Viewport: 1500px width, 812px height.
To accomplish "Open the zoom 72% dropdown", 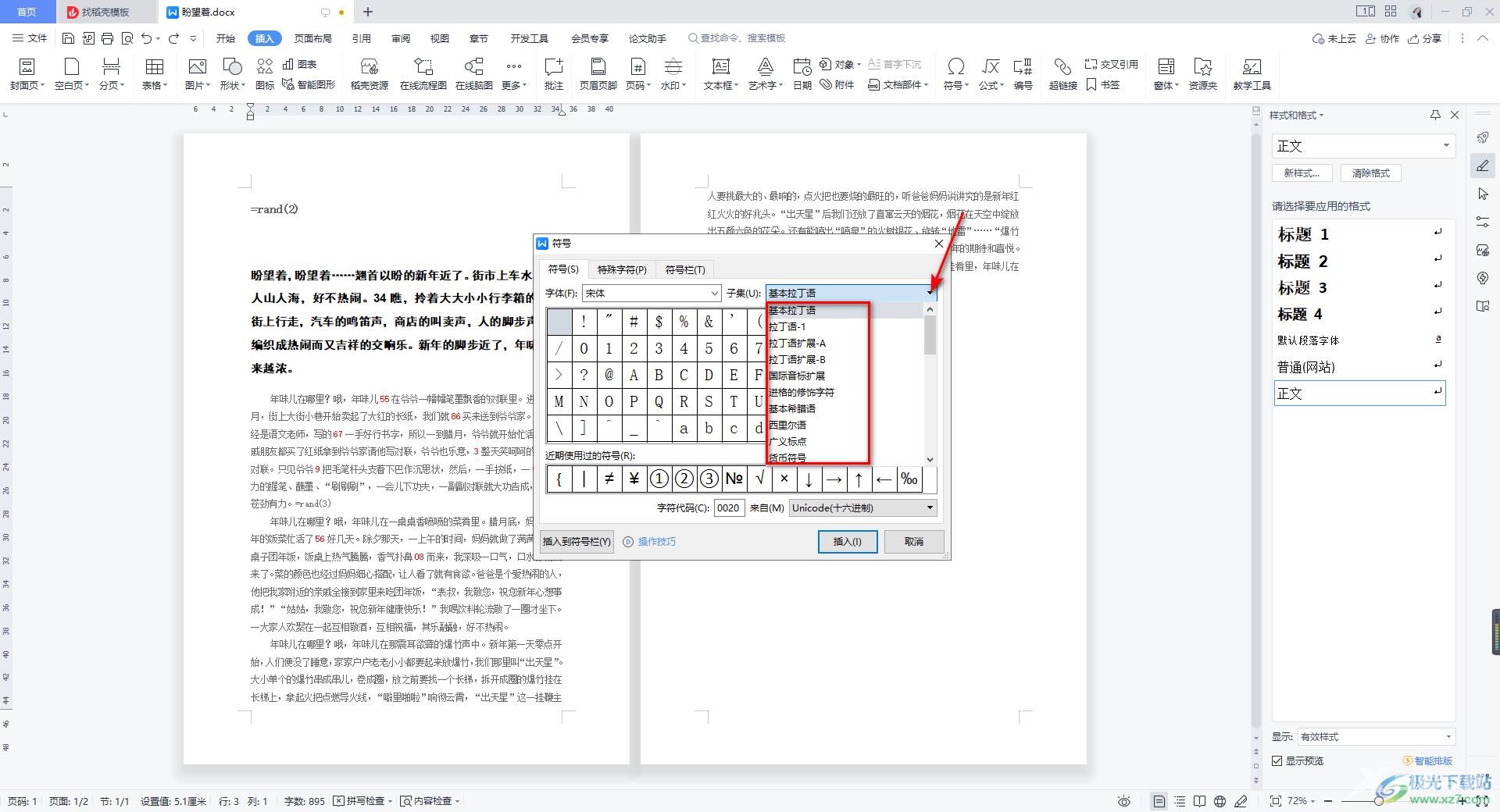I will point(1302,801).
